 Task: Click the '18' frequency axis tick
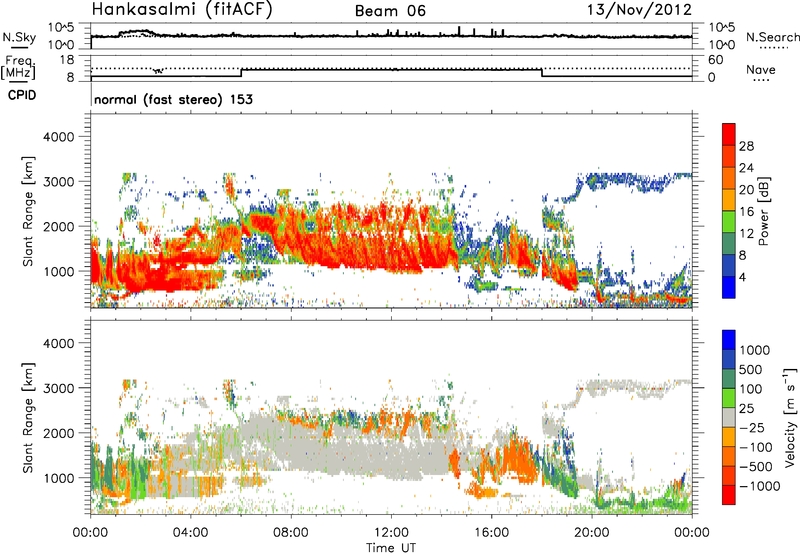[67, 60]
